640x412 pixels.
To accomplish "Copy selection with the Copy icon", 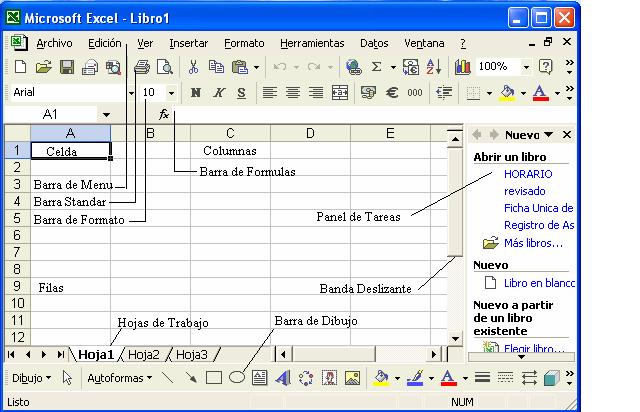I will tap(216, 67).
